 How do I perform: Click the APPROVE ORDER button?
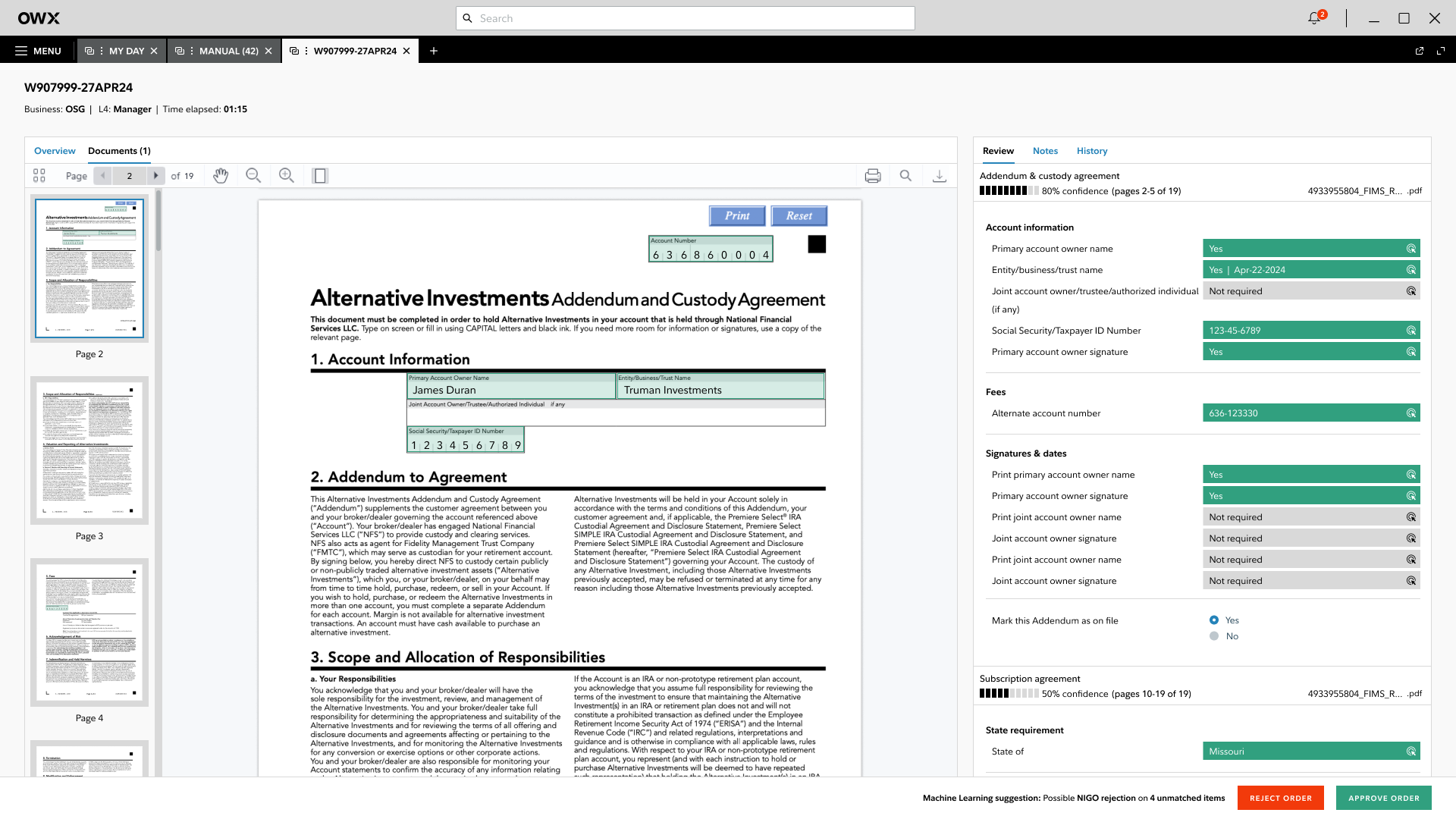coord(1383,798)
